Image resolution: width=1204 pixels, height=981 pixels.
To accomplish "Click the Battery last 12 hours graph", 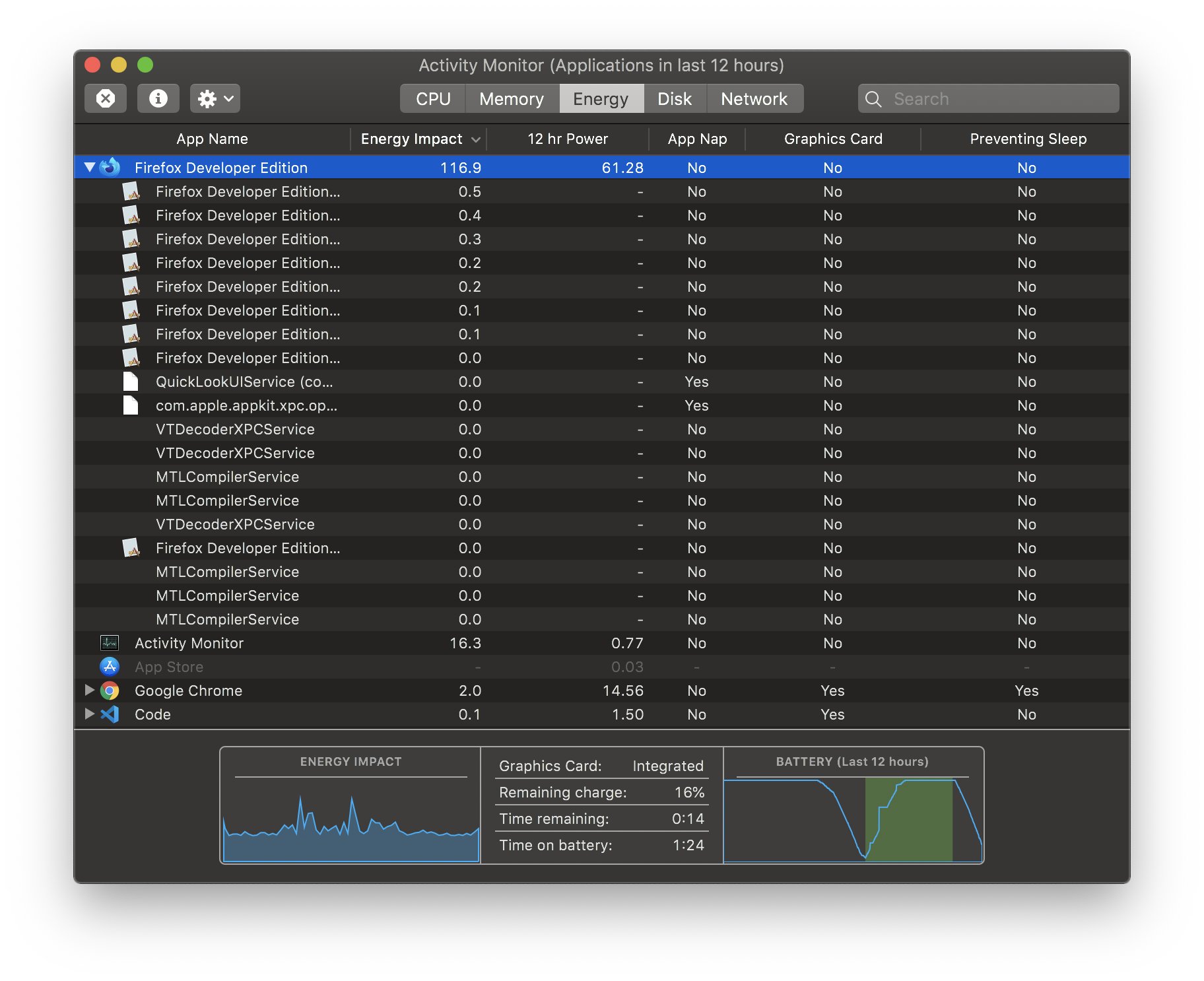I will tap(853, 820).
